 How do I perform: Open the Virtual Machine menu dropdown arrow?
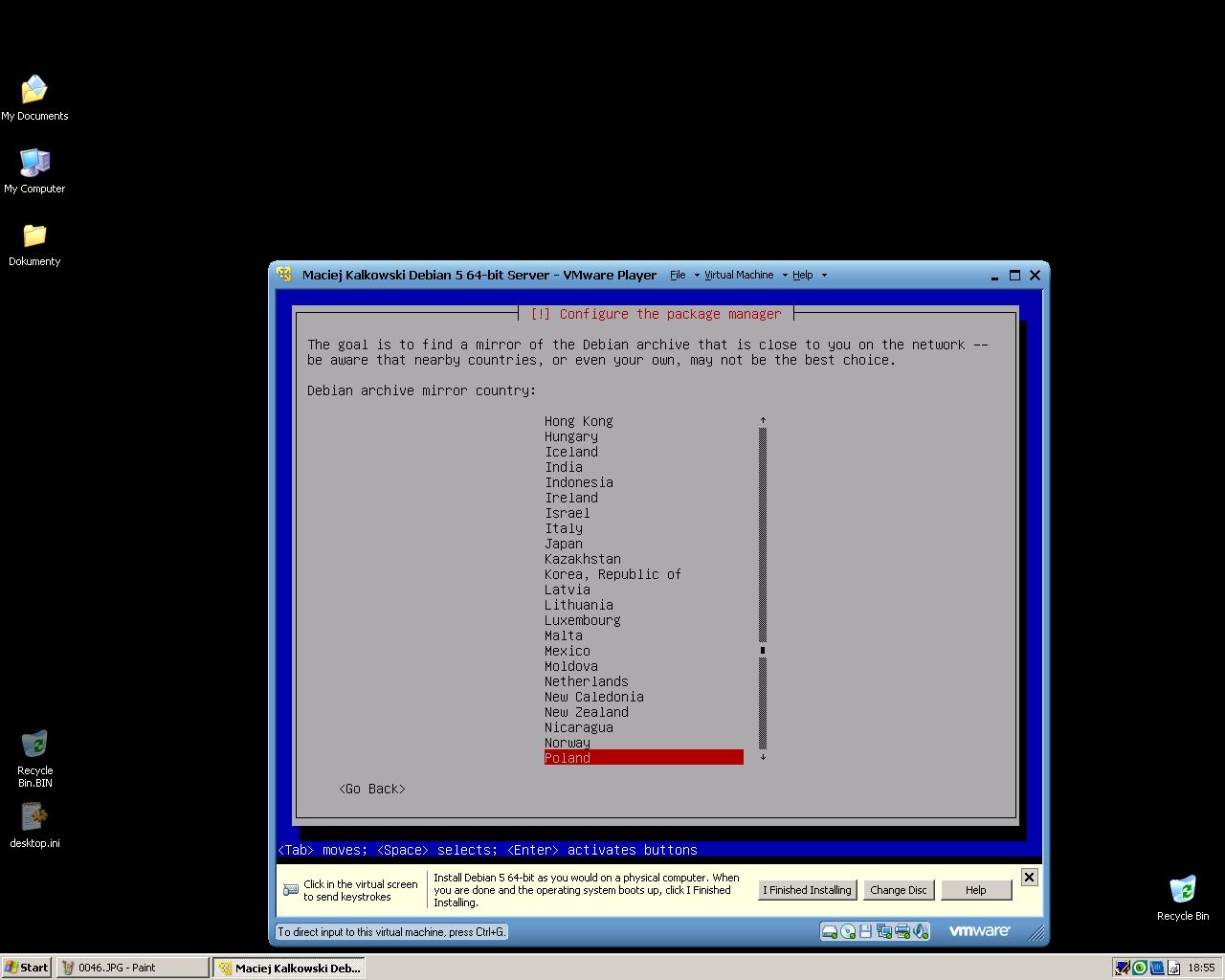click(x=785, y=276)
